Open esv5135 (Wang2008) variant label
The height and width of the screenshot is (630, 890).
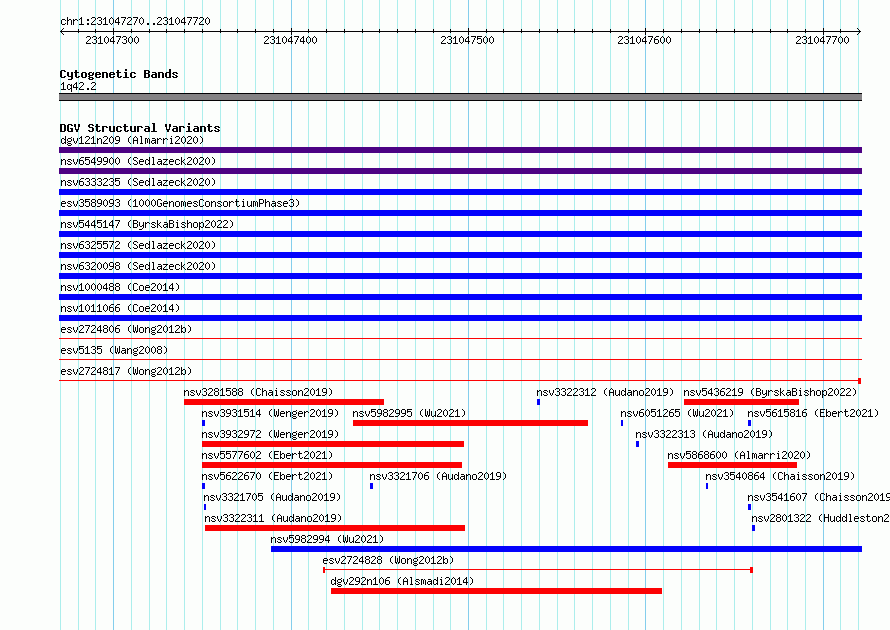[x=114, y=350]
